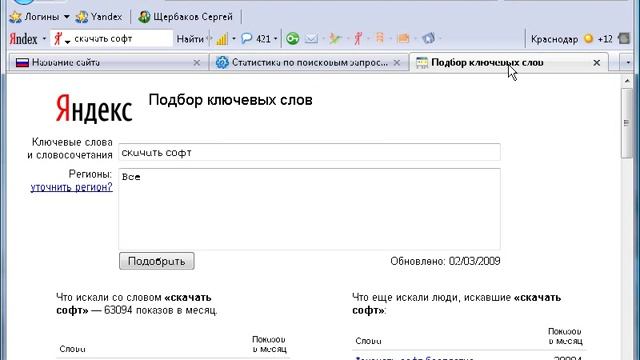Click the Обновлено: 02/03/2009 date text
640x360 pixels.
pos(445,261)
